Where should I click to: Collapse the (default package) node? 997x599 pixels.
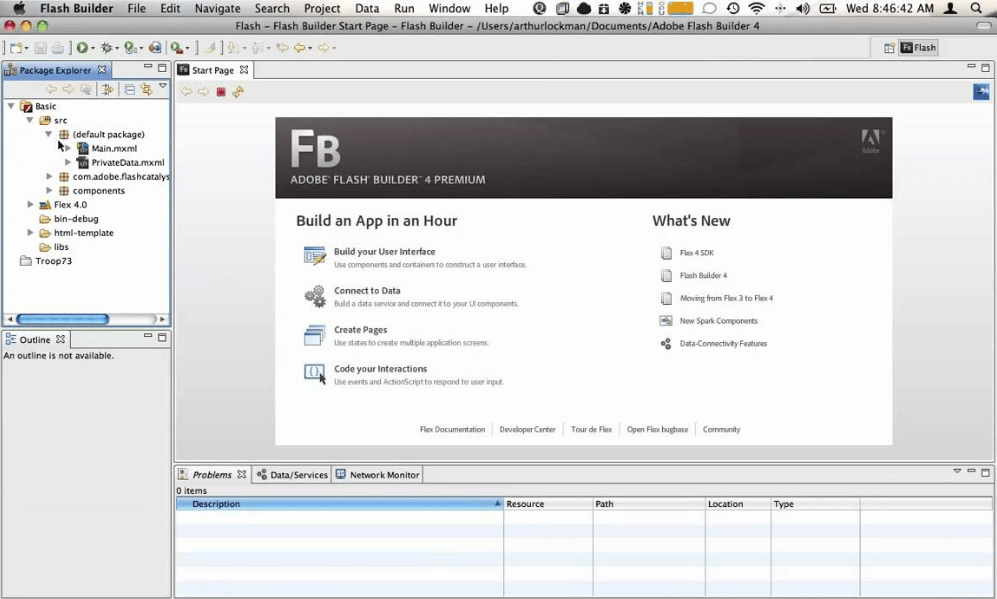coord(48,134)
